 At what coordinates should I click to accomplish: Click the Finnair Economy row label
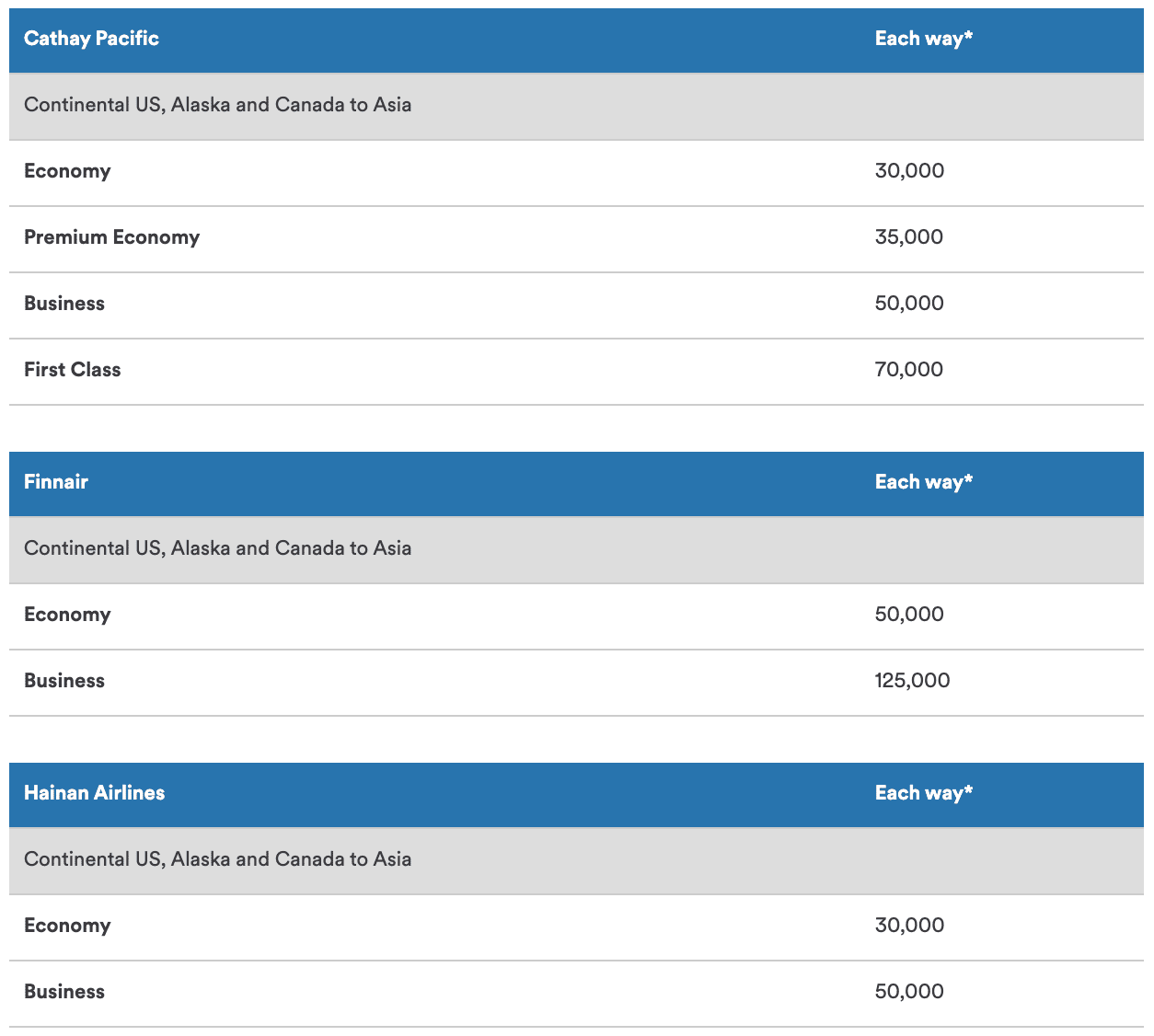67,615
